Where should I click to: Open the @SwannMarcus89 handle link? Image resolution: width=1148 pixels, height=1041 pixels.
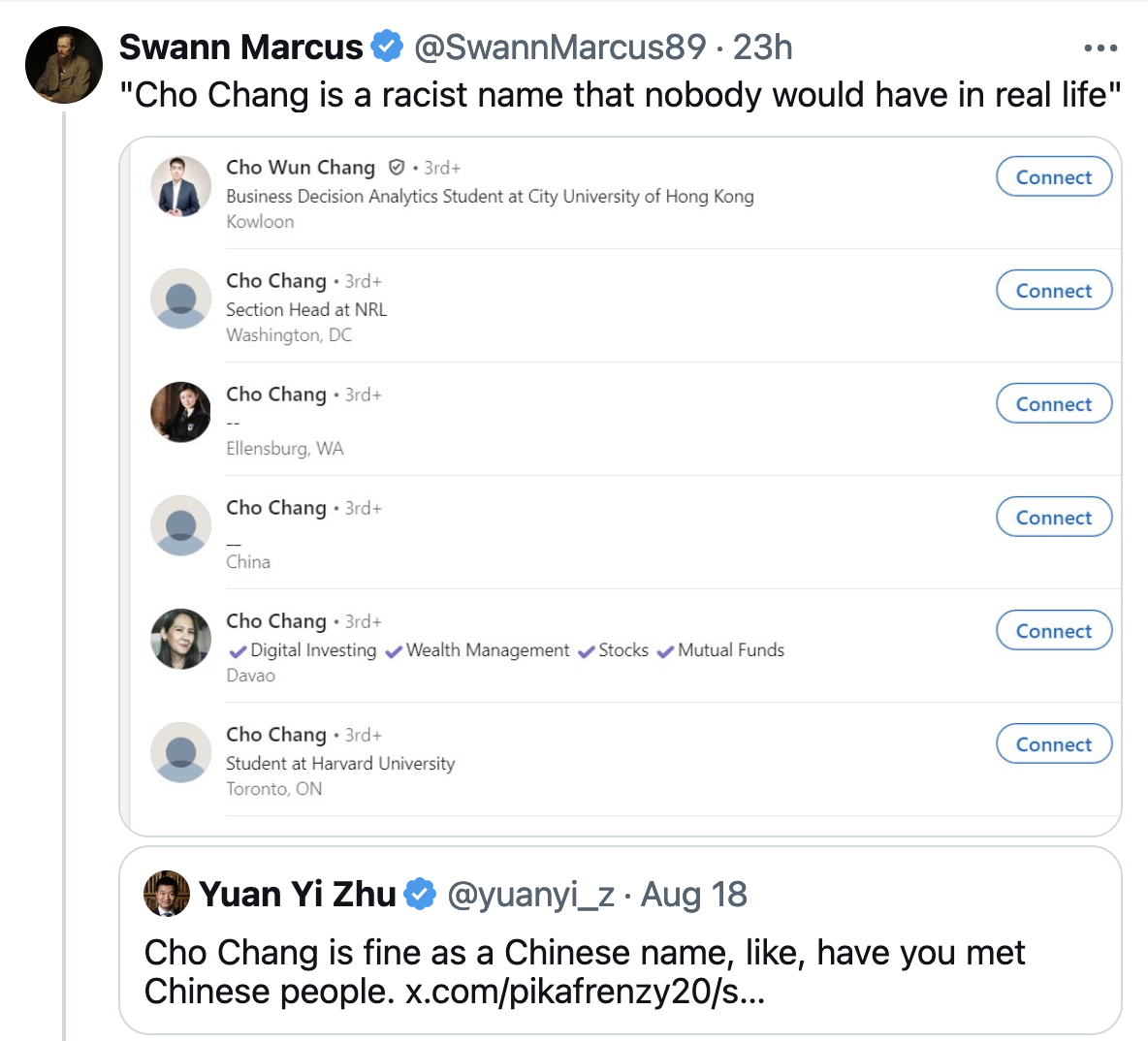[x=560, y=47]
